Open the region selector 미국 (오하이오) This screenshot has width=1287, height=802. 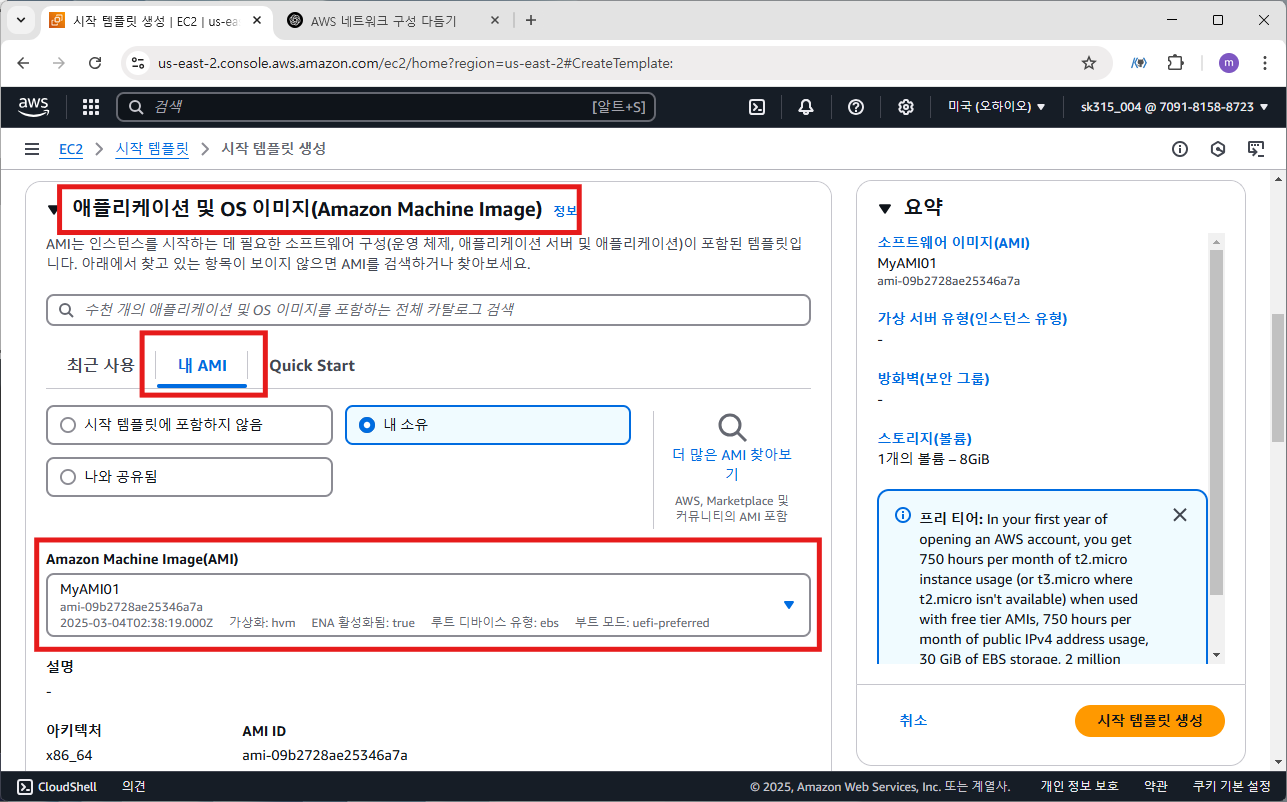(996, 107)
